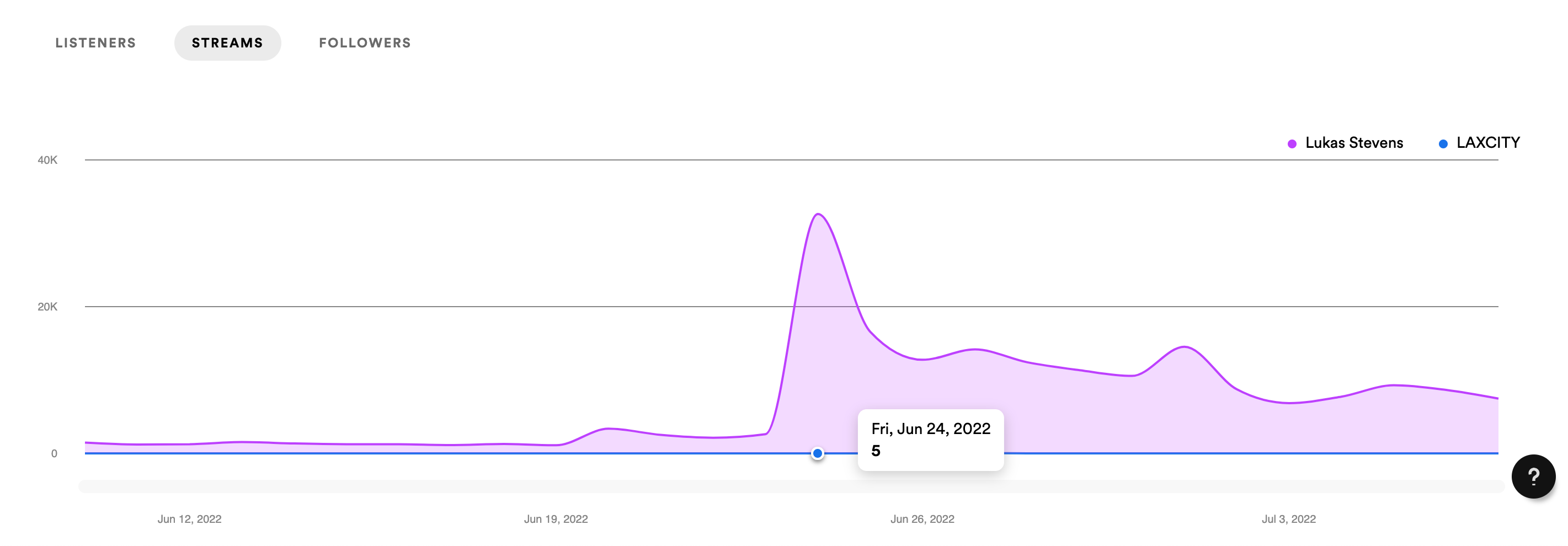Image resolution: width=1568 pixels, height=546 pixels.
Task: Click the 0 y-axis label
Action: coord(54,453)
